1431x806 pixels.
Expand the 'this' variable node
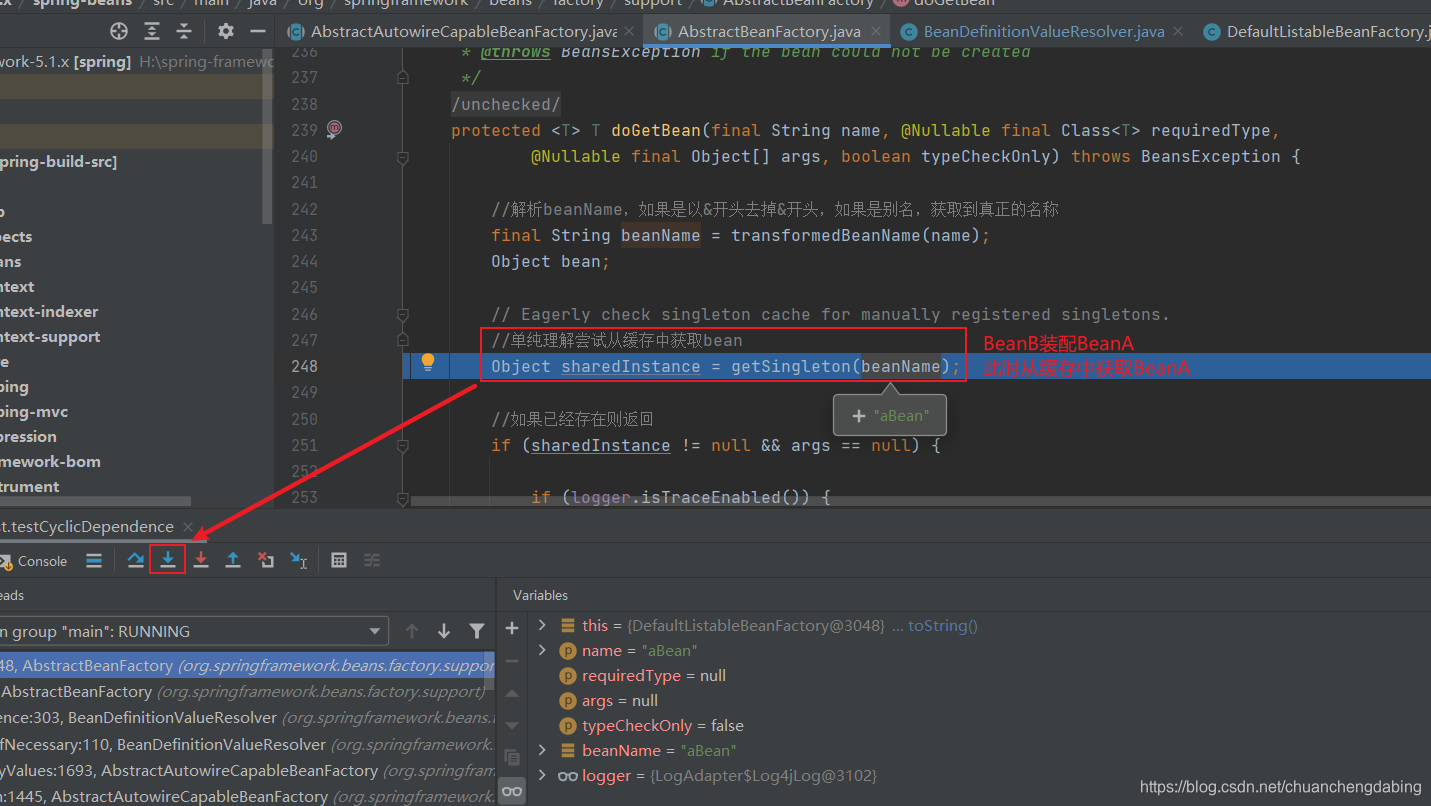tap(542, 625)
